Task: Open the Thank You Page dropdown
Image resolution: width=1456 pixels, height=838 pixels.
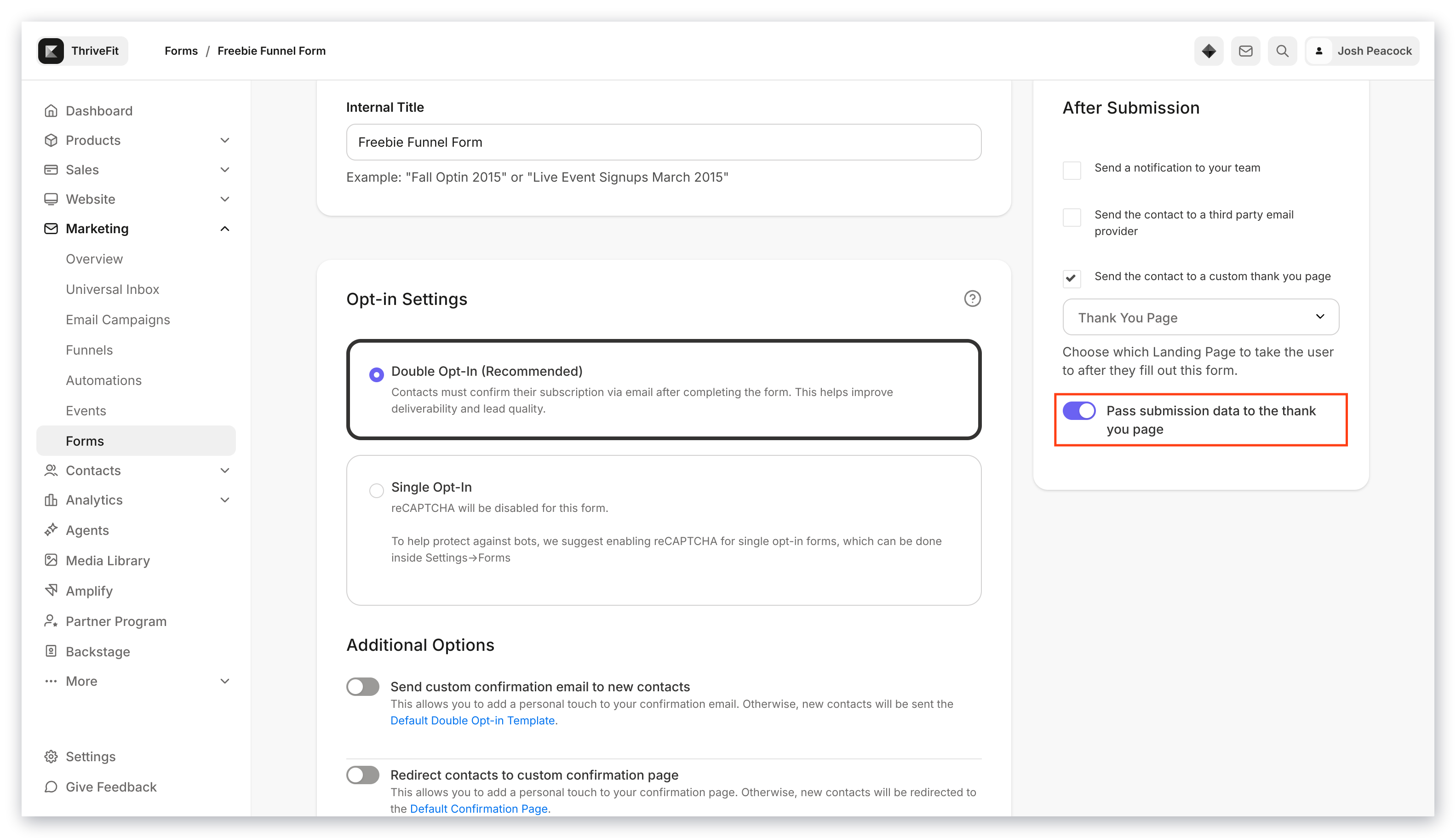Action: 1200,317
